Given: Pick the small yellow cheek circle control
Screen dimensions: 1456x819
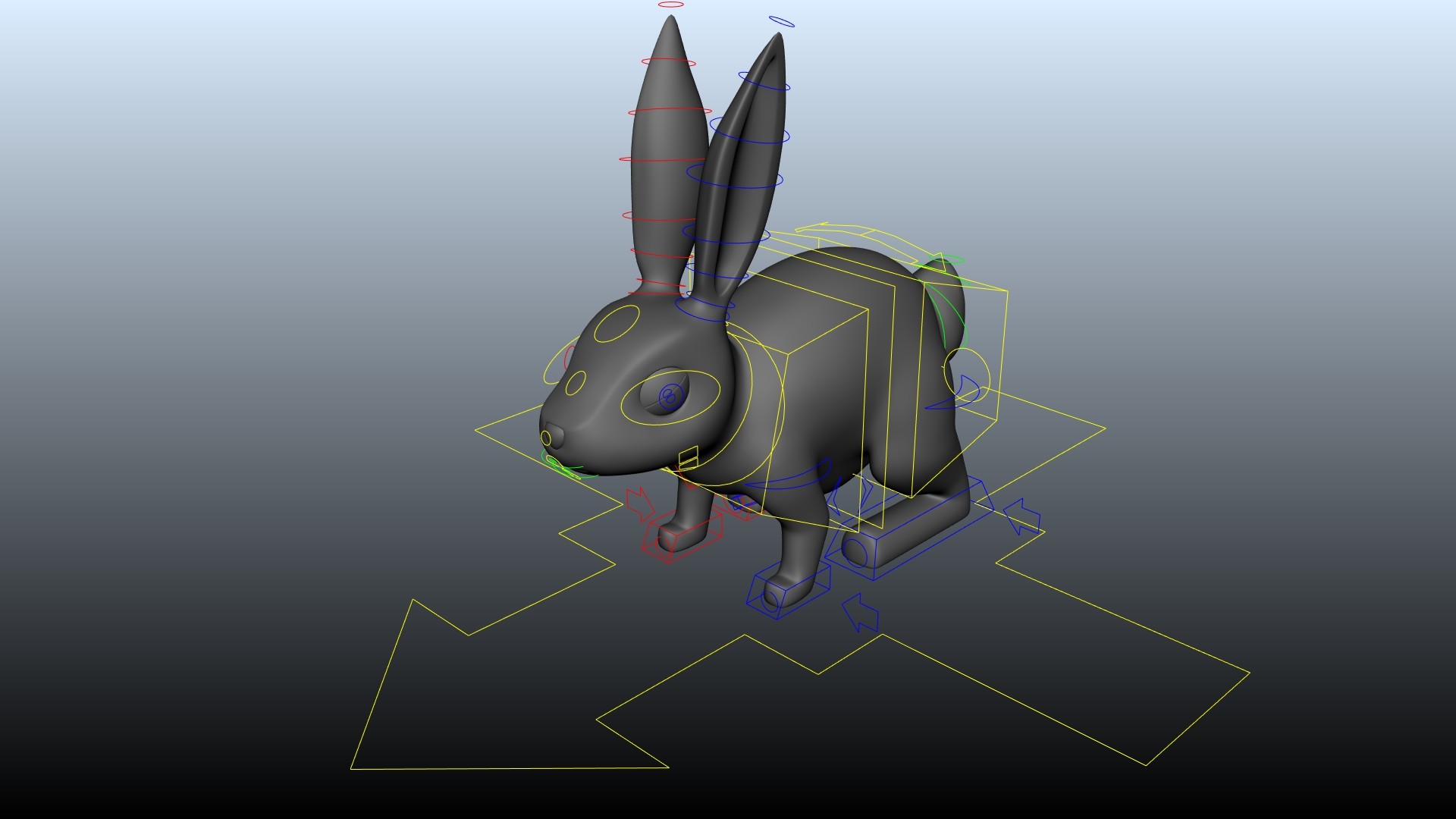Looking at the screenshot, I should point(576,384).
